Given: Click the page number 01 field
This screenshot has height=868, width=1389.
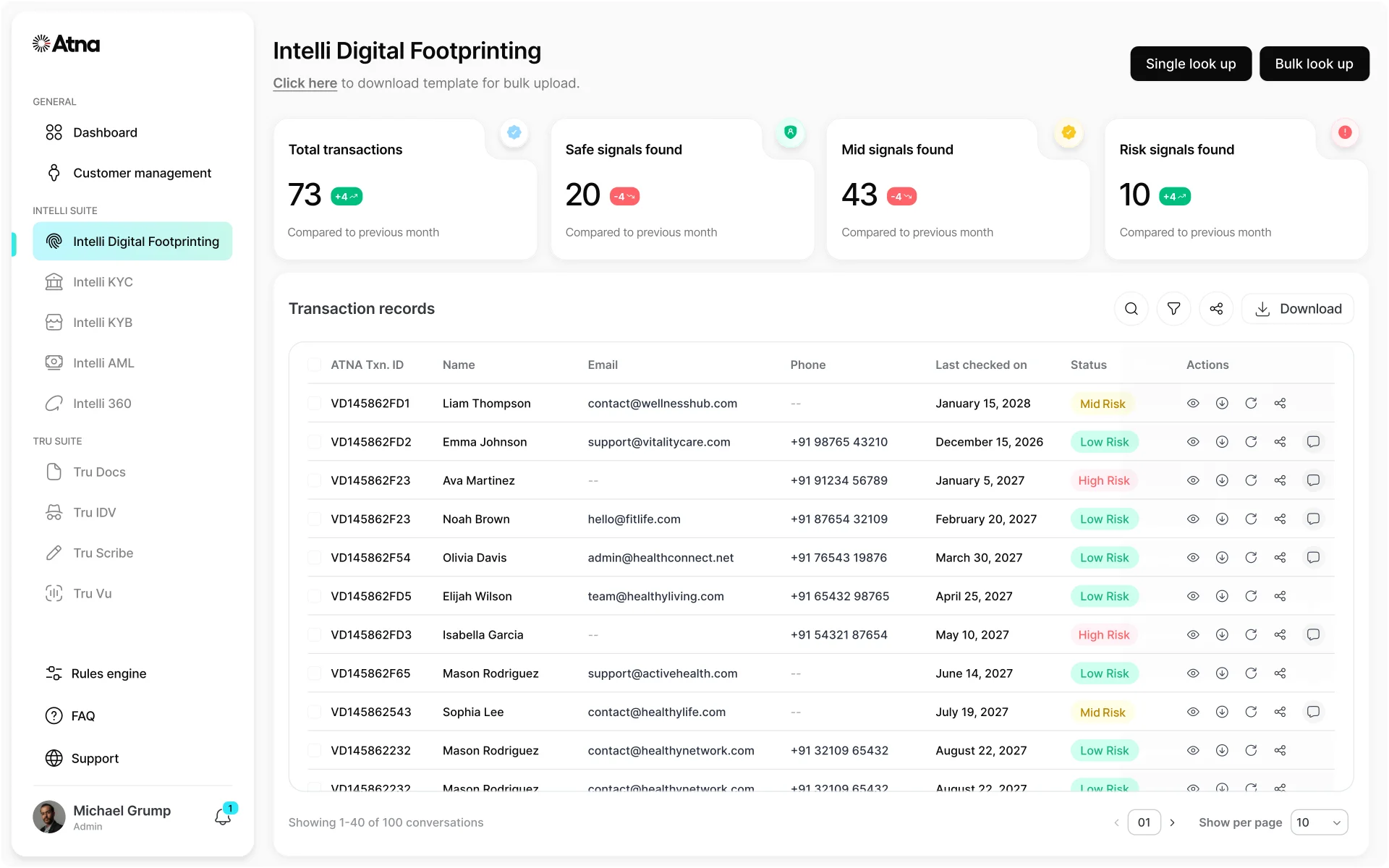Looking at the screenshot, I should pyautogui.click(x=1144, y=822).
